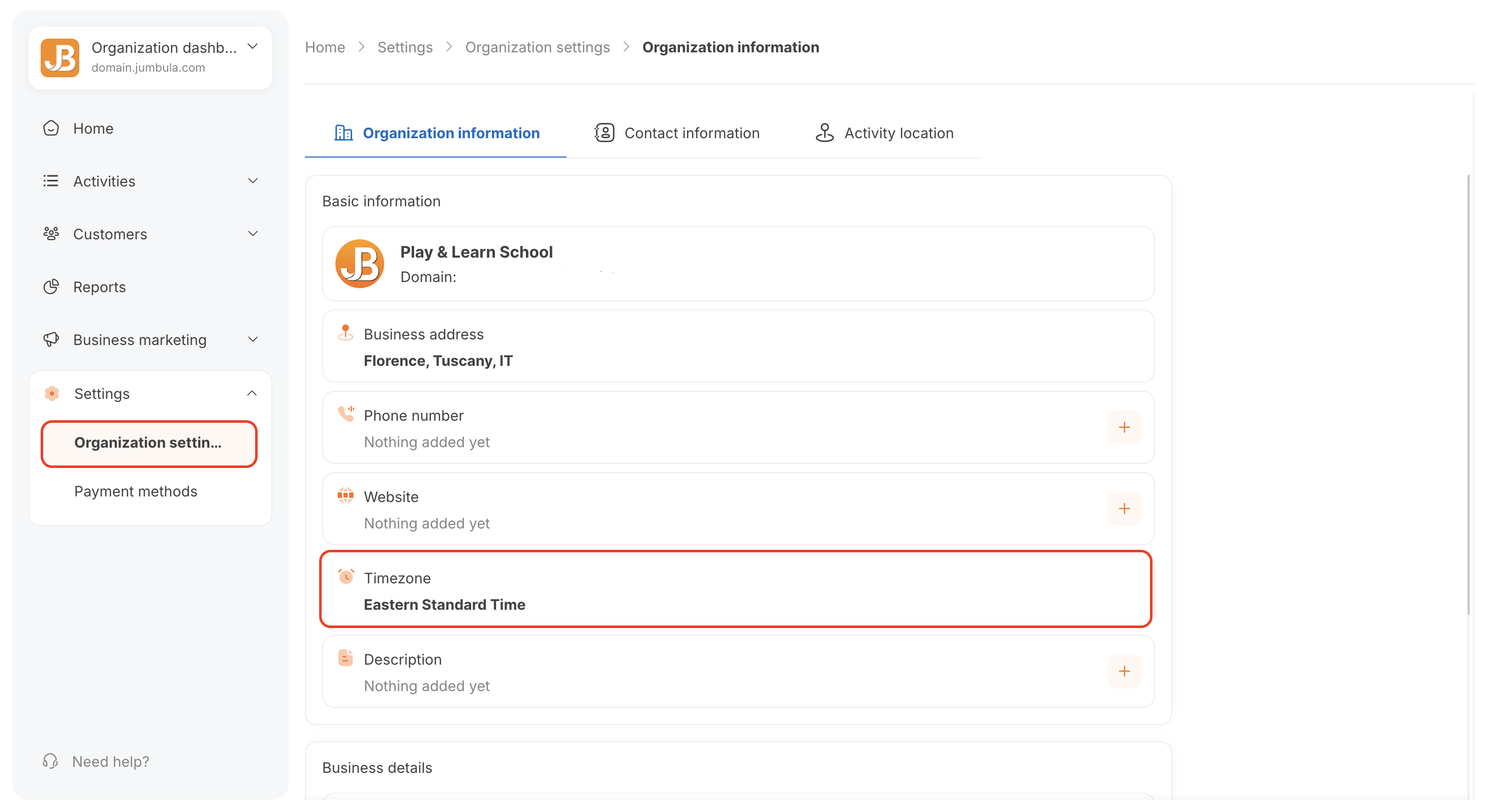Click the plus icon for Phone number
1494x812 pixels.
(x=1124, y=427)
